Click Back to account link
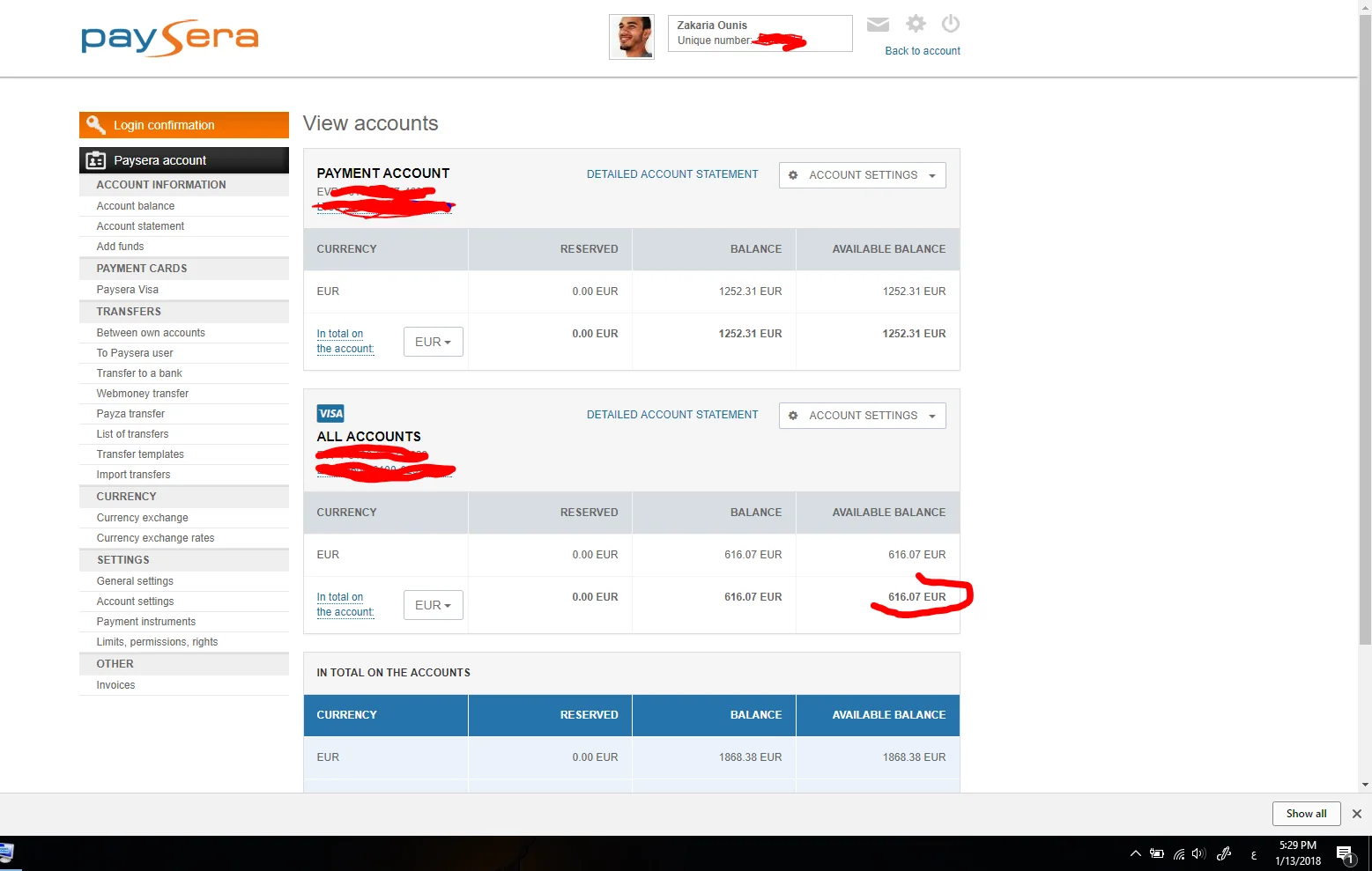This screenshot has height=871, width=1372. pos(922,51)
